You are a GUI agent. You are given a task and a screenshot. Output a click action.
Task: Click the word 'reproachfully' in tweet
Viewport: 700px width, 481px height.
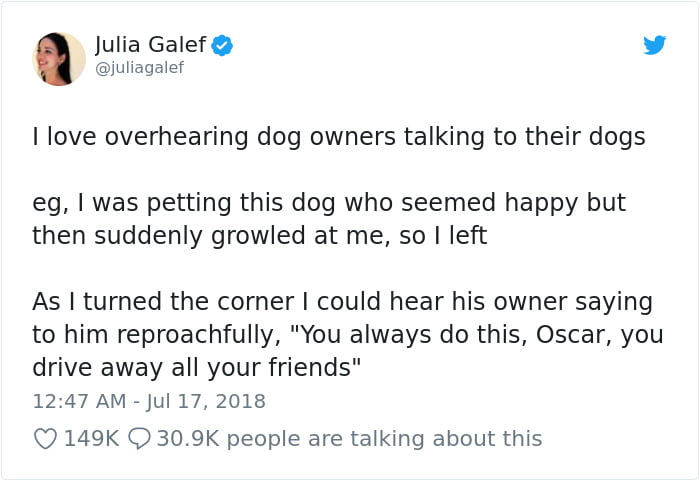click(x=199, y=335)
